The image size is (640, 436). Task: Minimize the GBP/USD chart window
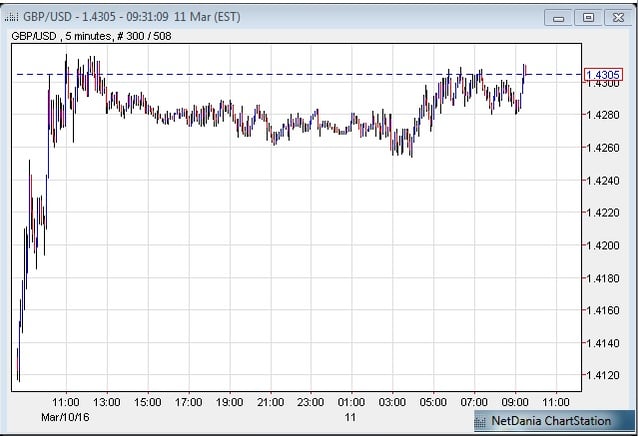point(560,17)
